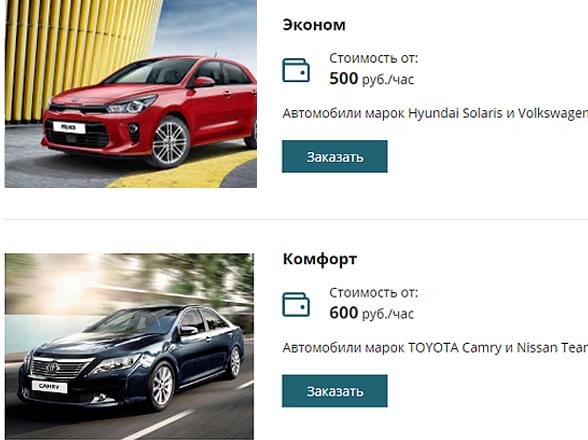Click the red car's front alloy wheel
Screen dimensions: 588x440
coord(170,143)
